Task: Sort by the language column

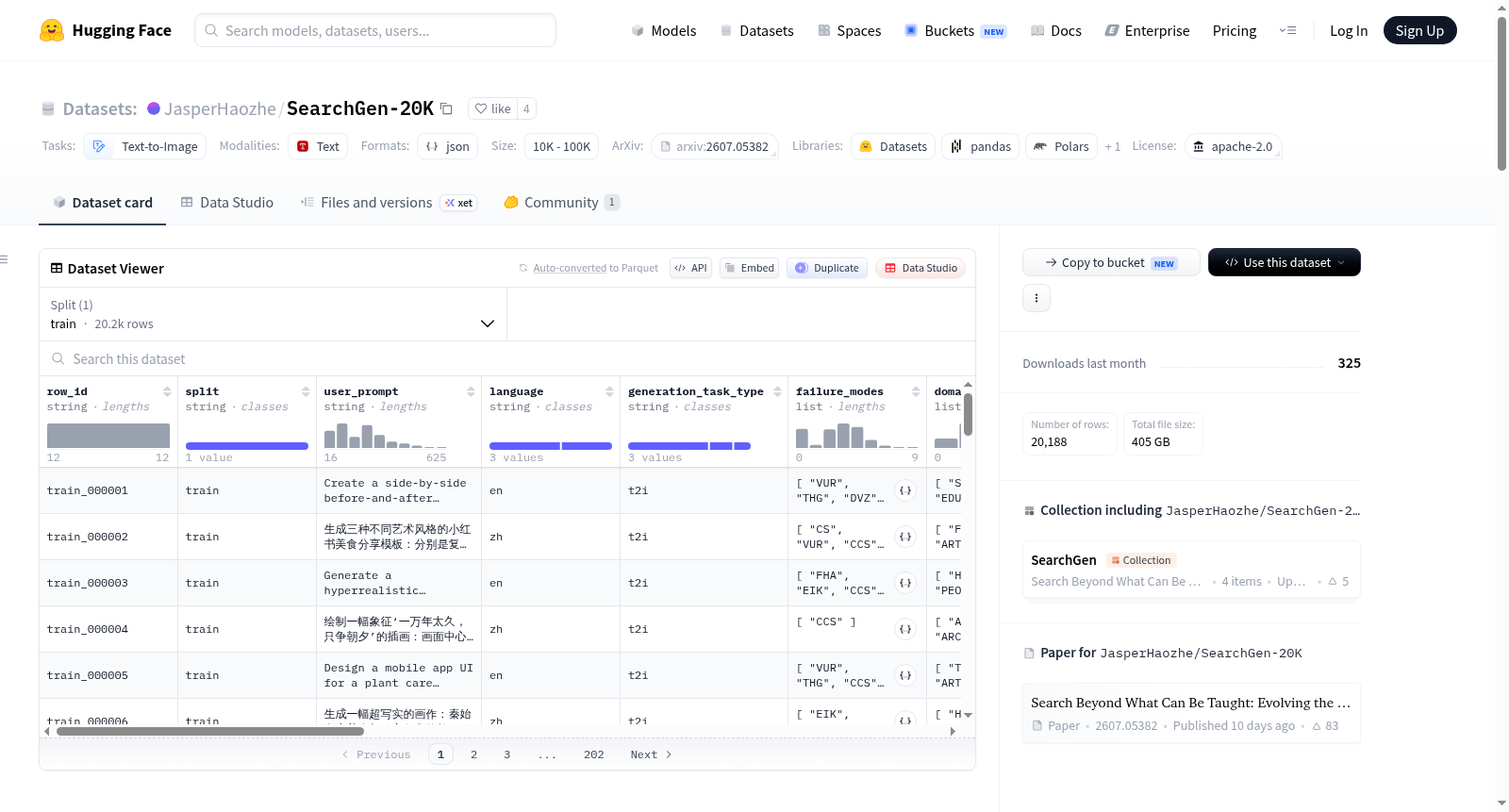Action: (609, 391)
